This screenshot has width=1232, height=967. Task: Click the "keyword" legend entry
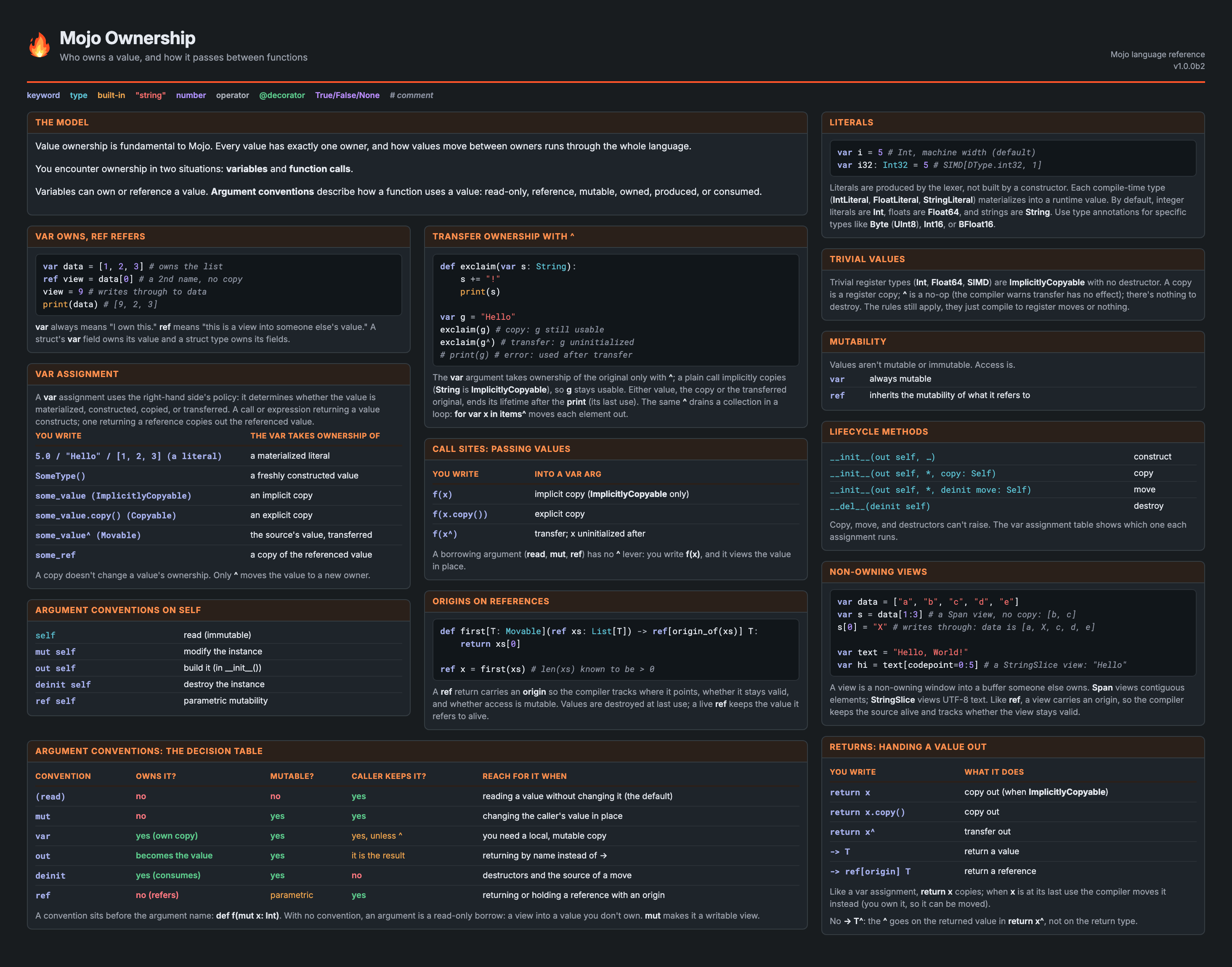[43, 95]
